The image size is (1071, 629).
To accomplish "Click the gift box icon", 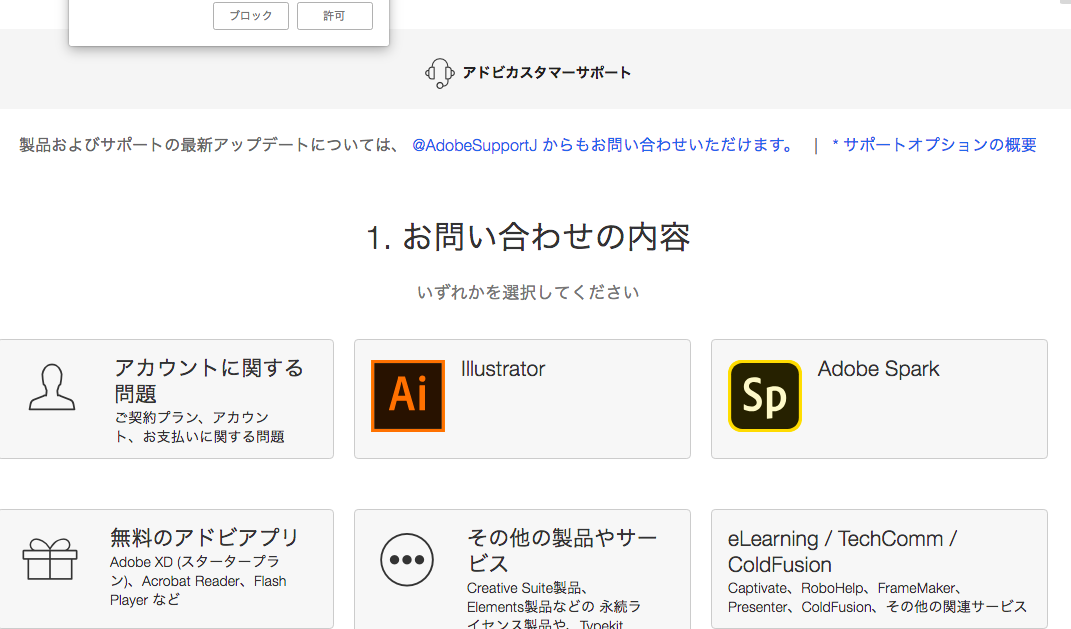I will tap(50, 559).
